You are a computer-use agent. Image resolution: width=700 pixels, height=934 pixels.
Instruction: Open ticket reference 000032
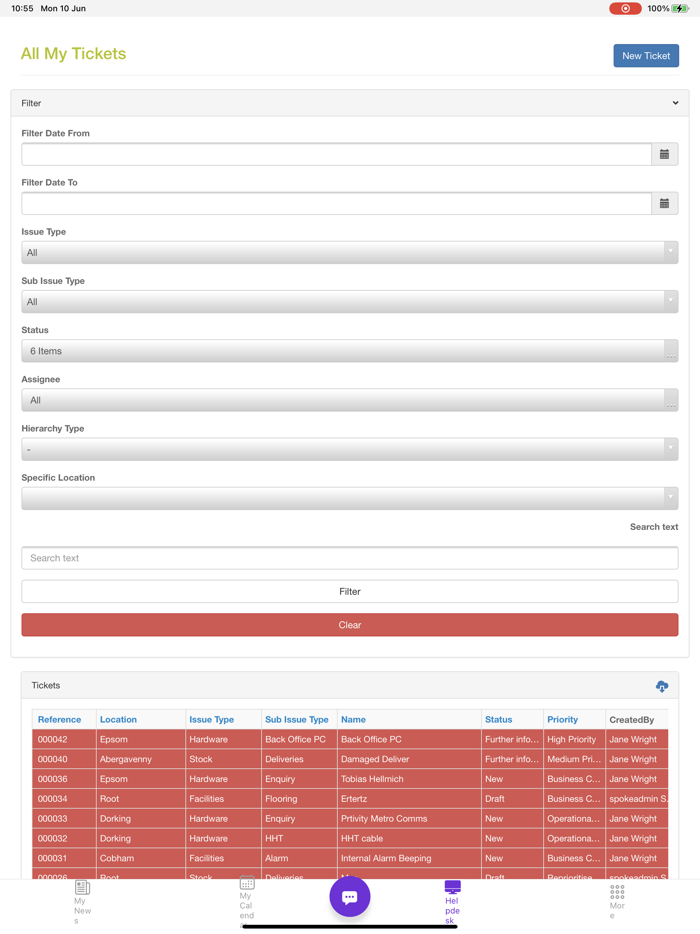coord(52,838)
